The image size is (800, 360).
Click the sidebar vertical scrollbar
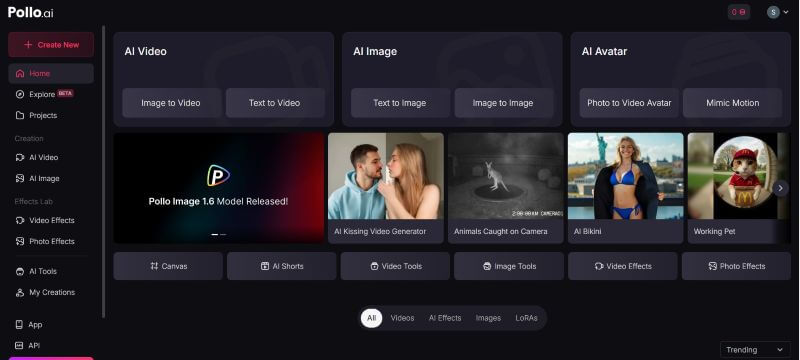point(104,172)
